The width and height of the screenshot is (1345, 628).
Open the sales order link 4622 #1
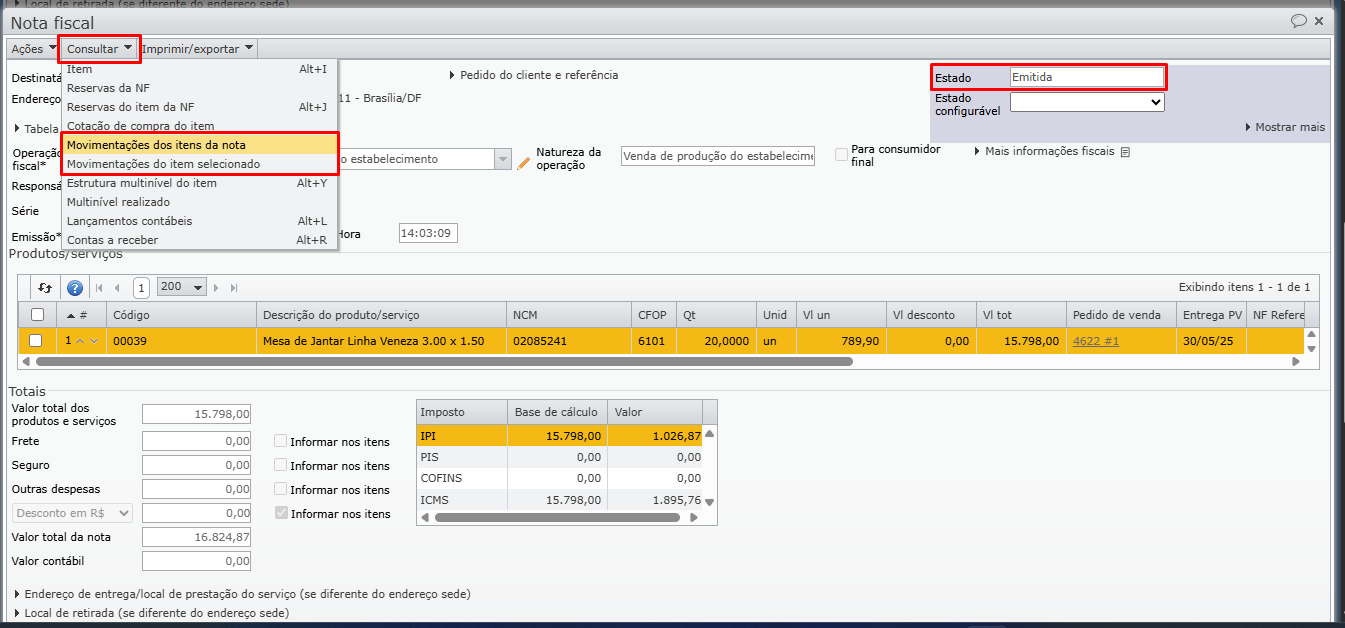pyautogui.click(x=1096, y=341)
